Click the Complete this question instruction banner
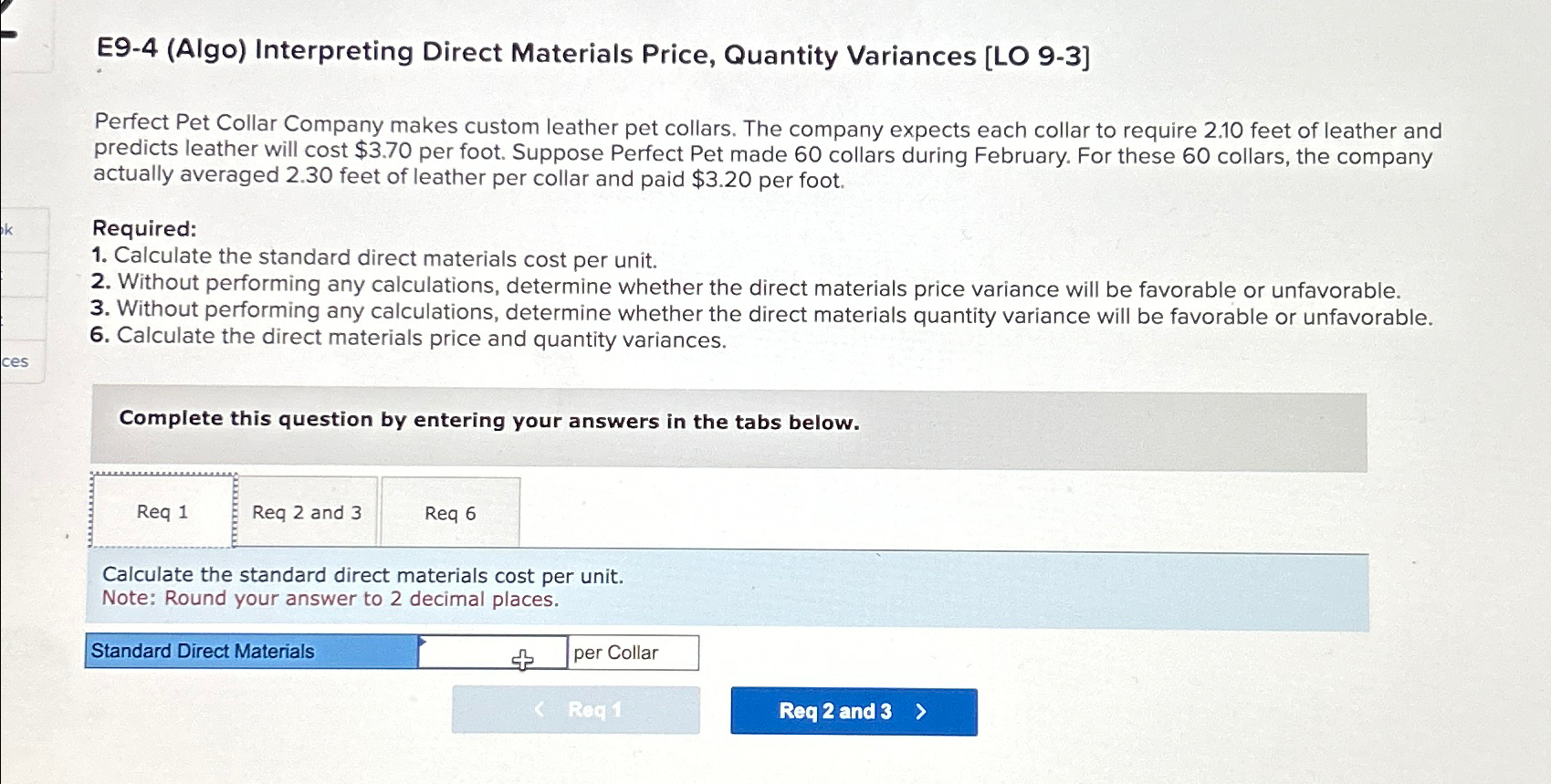This screenshot has height=784, width=1551. point(490,421)
